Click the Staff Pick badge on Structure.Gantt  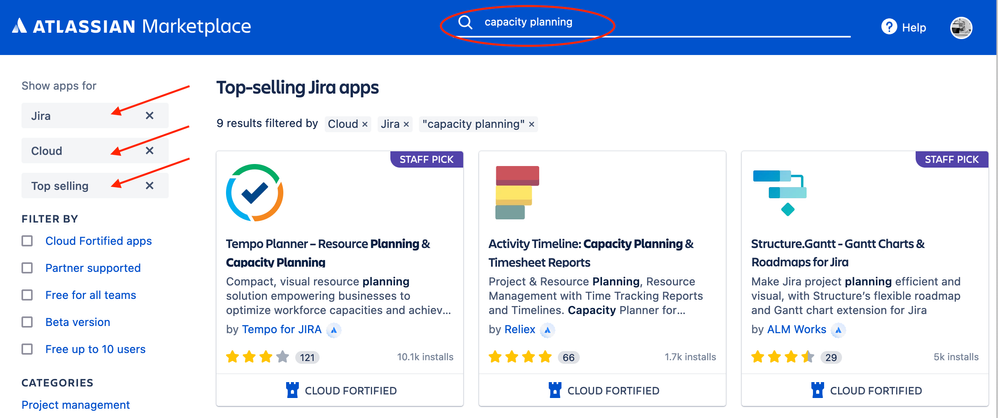(x=952, y=160)
